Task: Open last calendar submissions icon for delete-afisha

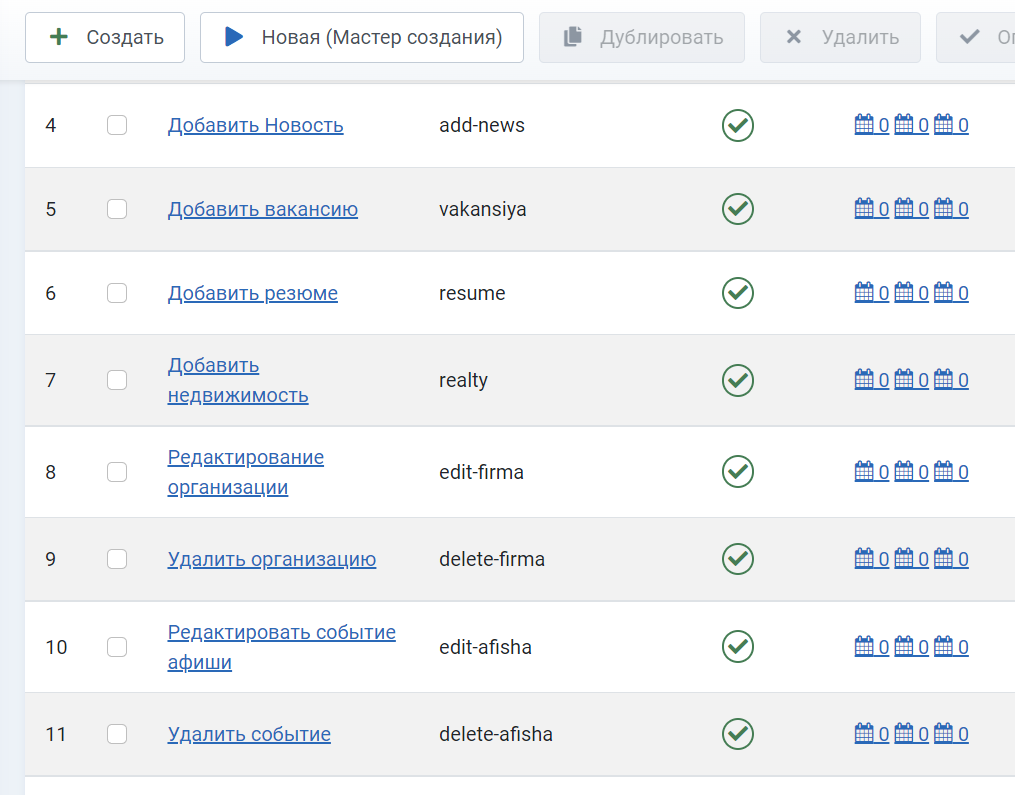Action: [943, 734]
